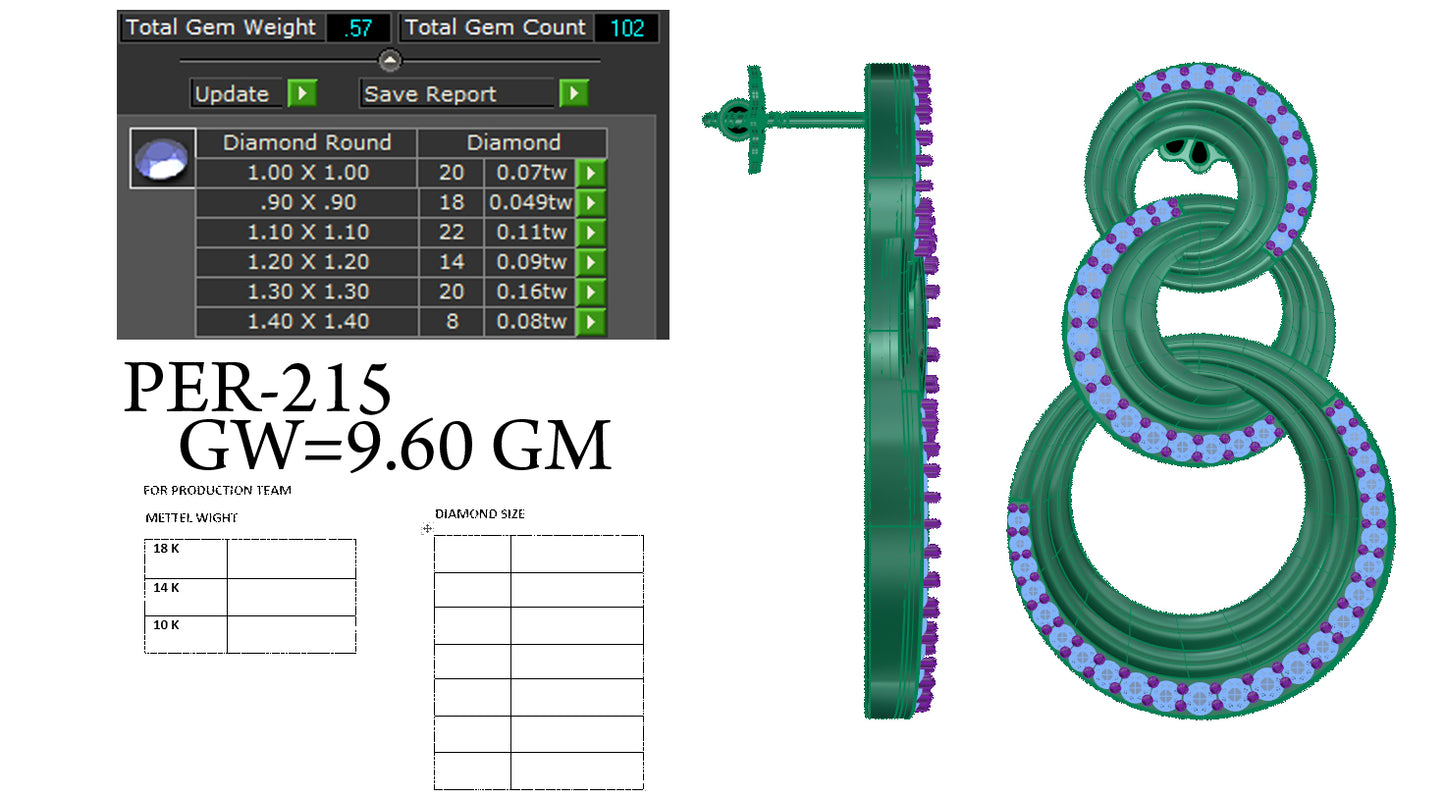
Task: Click the green arrow beside Update
Action: (302, 93)
